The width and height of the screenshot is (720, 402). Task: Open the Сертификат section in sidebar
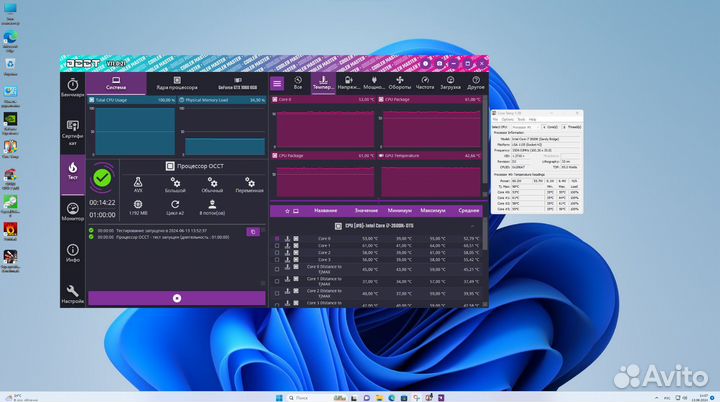tap(73, 133)
